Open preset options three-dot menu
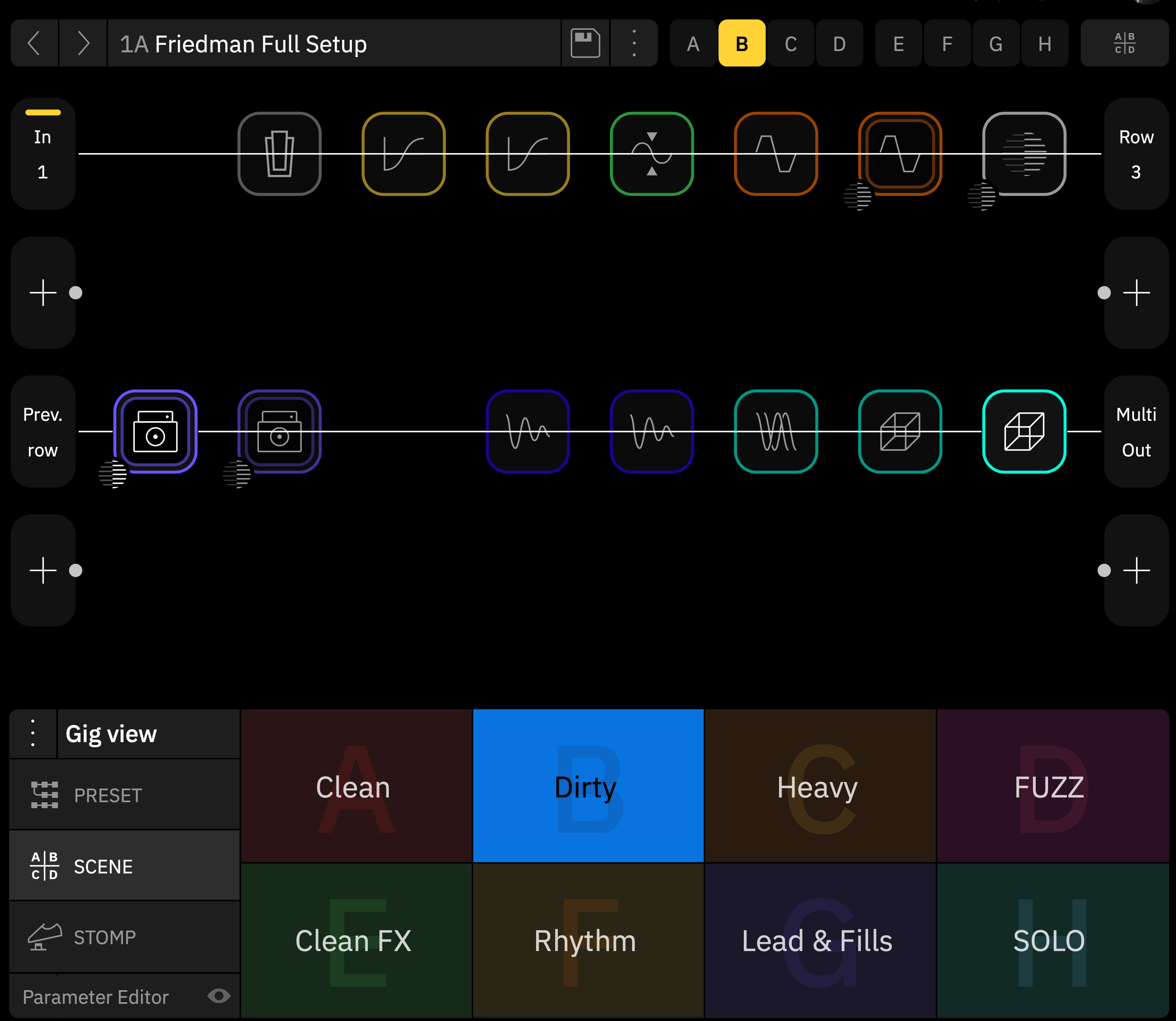 (x=634, y=43)
